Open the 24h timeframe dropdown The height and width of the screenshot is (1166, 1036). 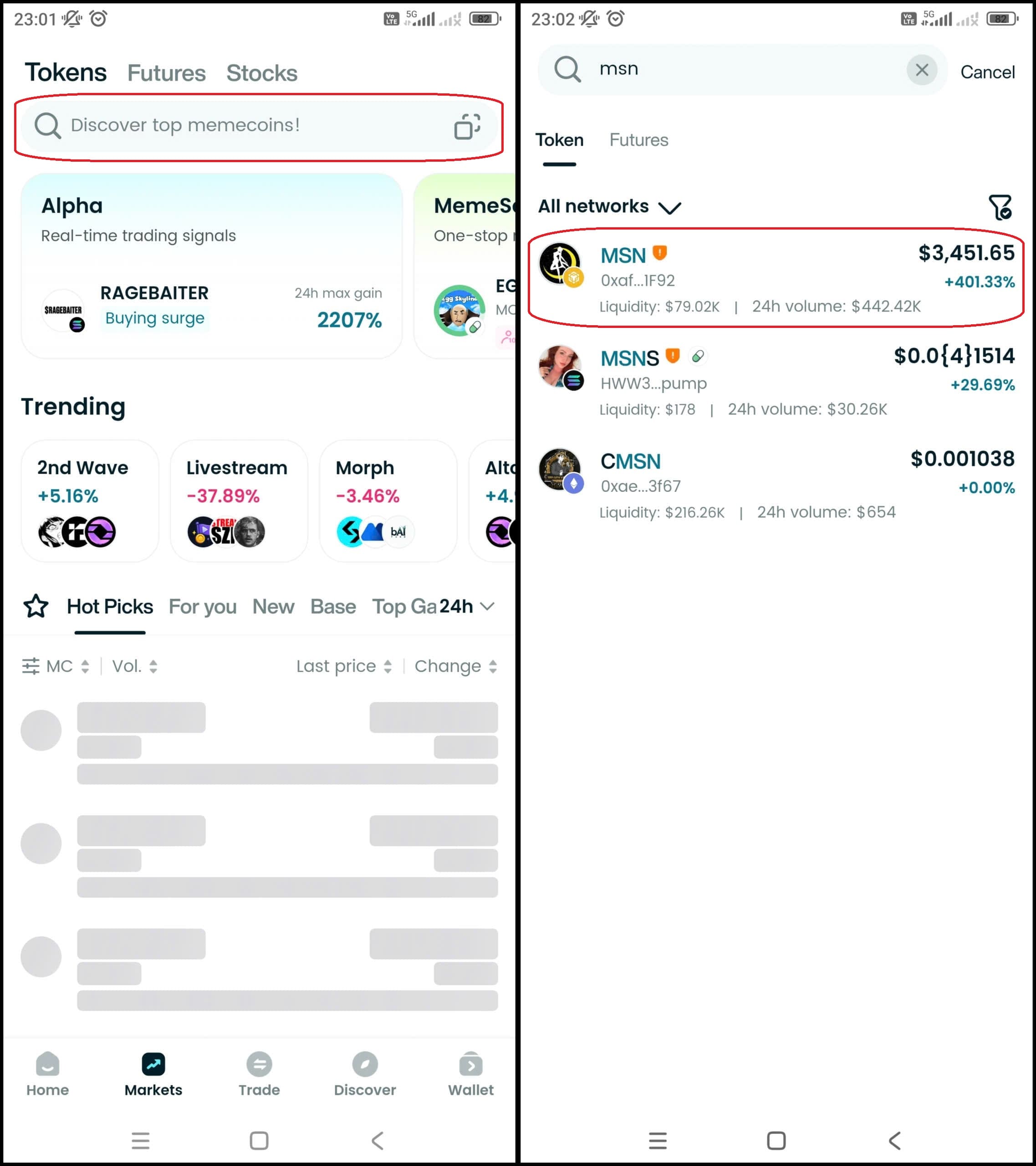pos(466,606)
